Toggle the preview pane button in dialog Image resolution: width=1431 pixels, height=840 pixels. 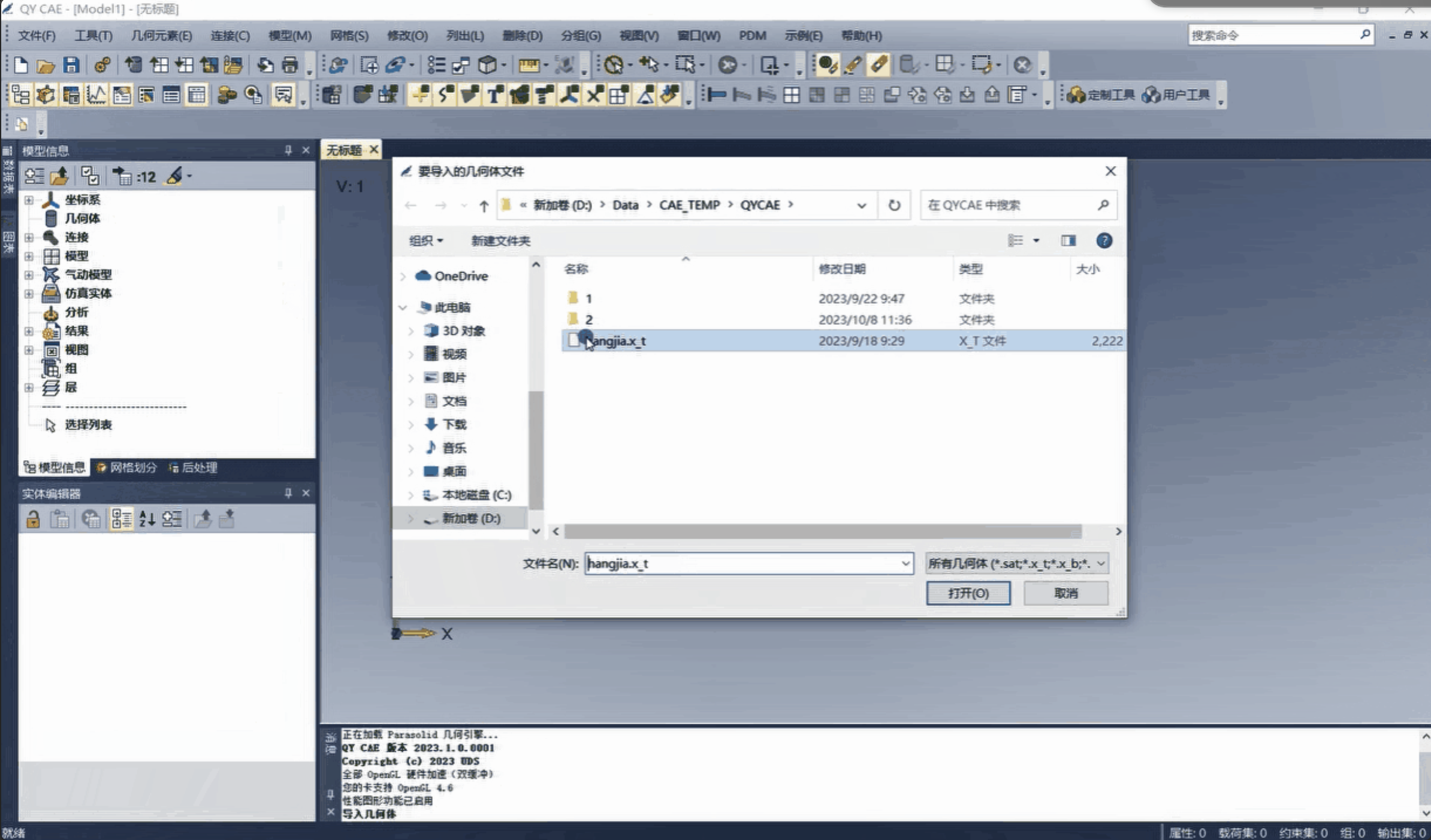point(1068,240)
